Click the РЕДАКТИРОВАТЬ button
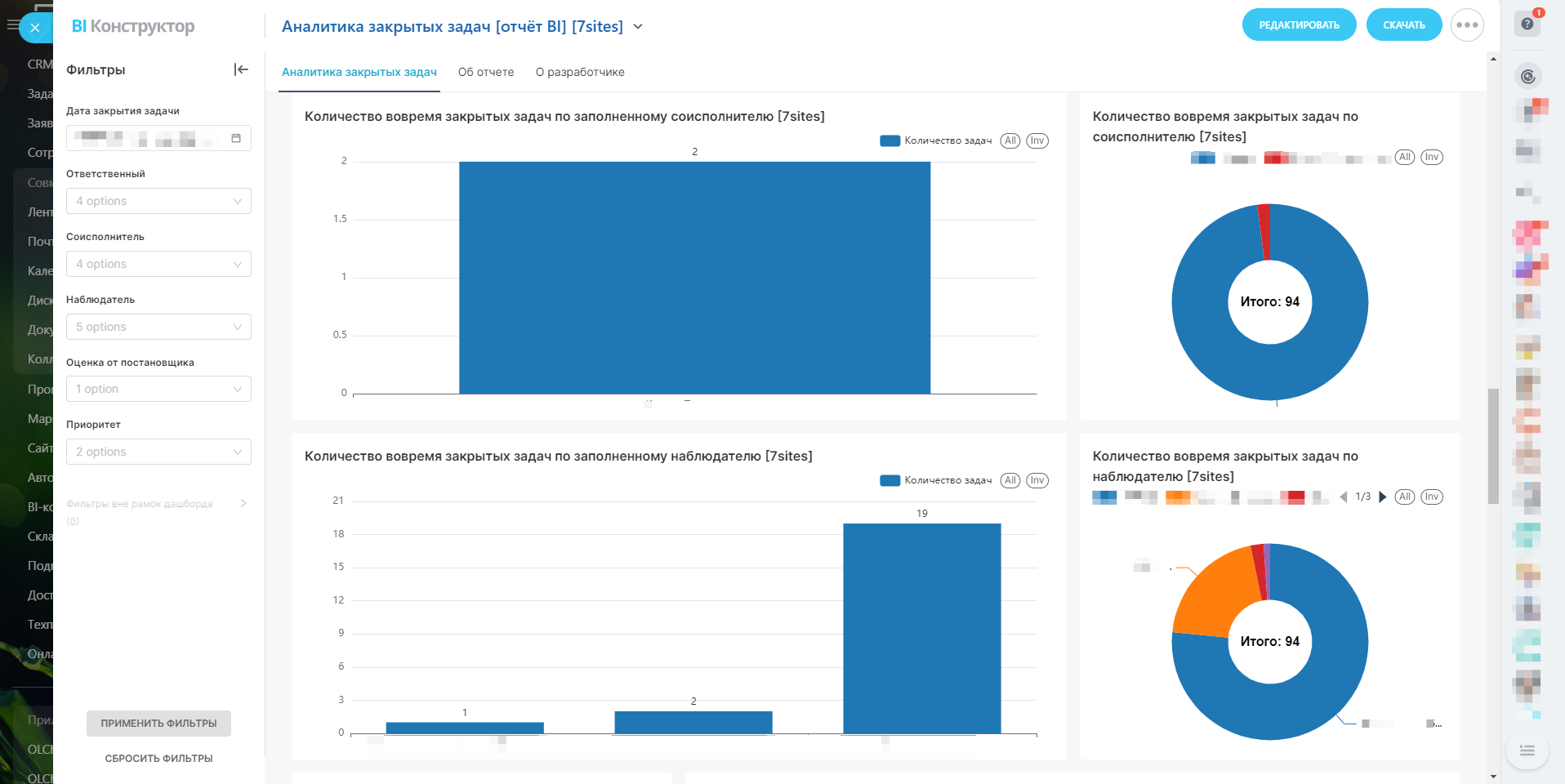Image resolution: width=1565 pixels, height=784 pixels. point(1299,24)
